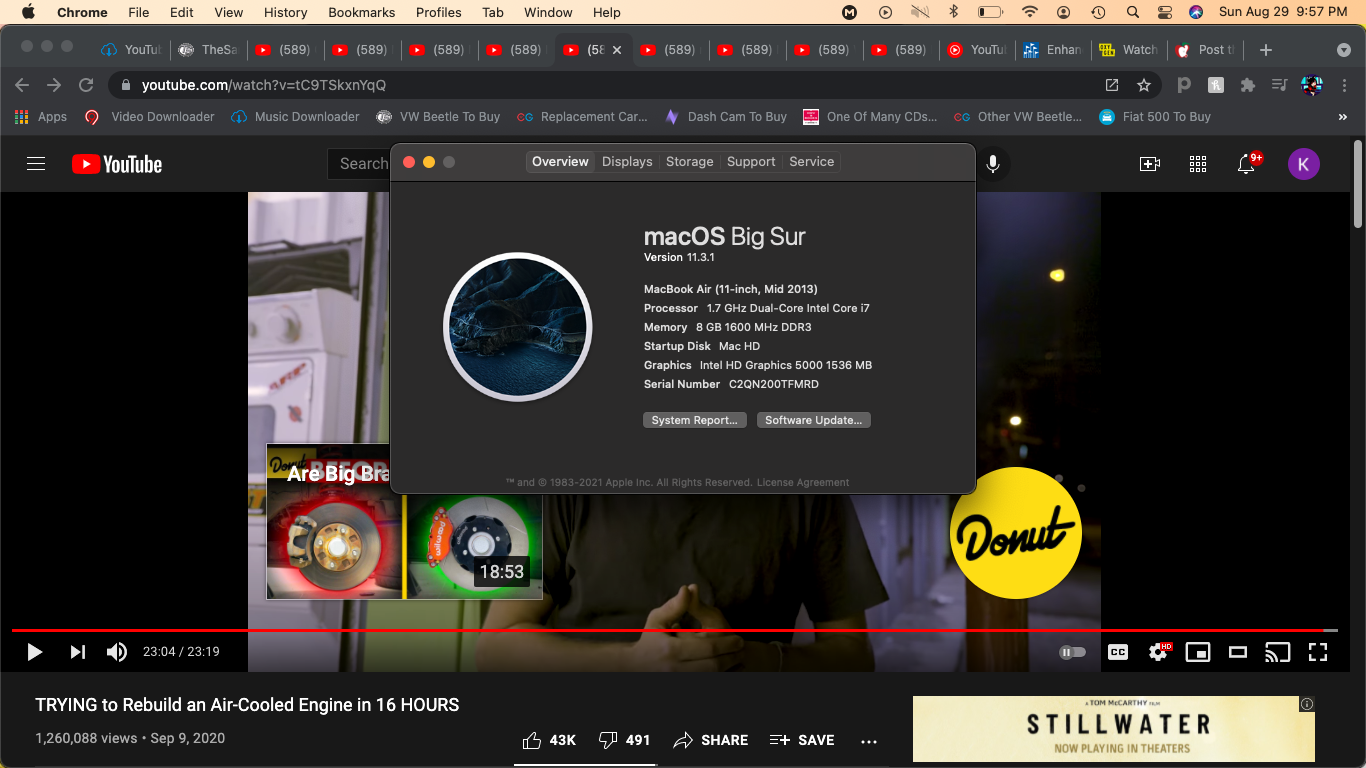1366x768 pixels.
Task: Open Control Center in menu bar
Action: click(1164, 12)
